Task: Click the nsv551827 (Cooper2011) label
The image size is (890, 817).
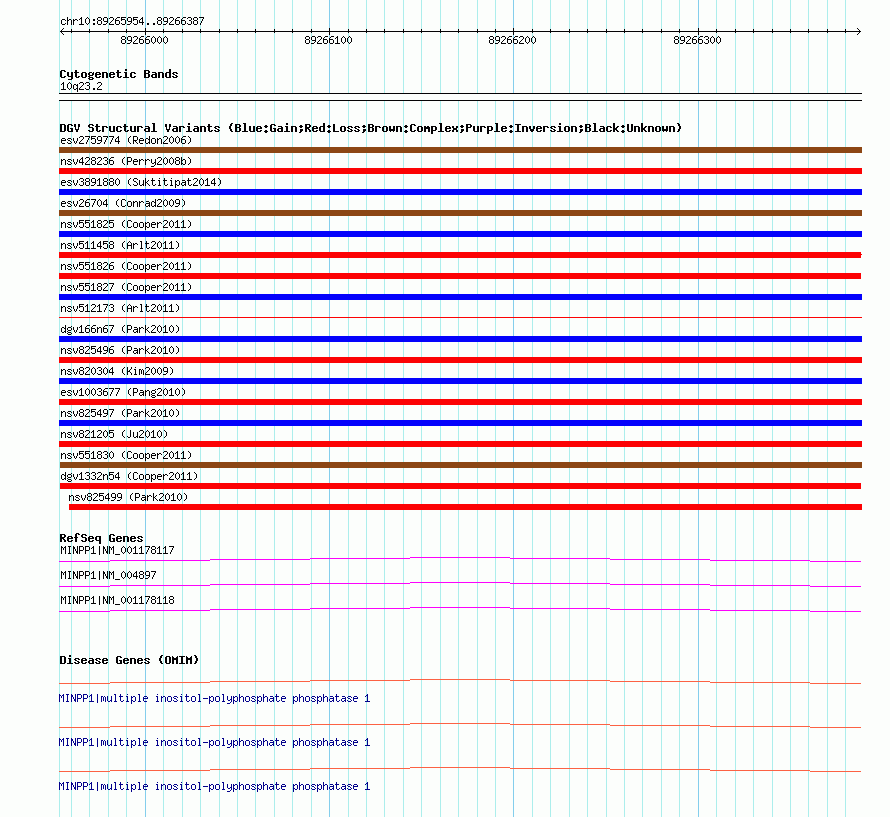Action: point(126,287)
